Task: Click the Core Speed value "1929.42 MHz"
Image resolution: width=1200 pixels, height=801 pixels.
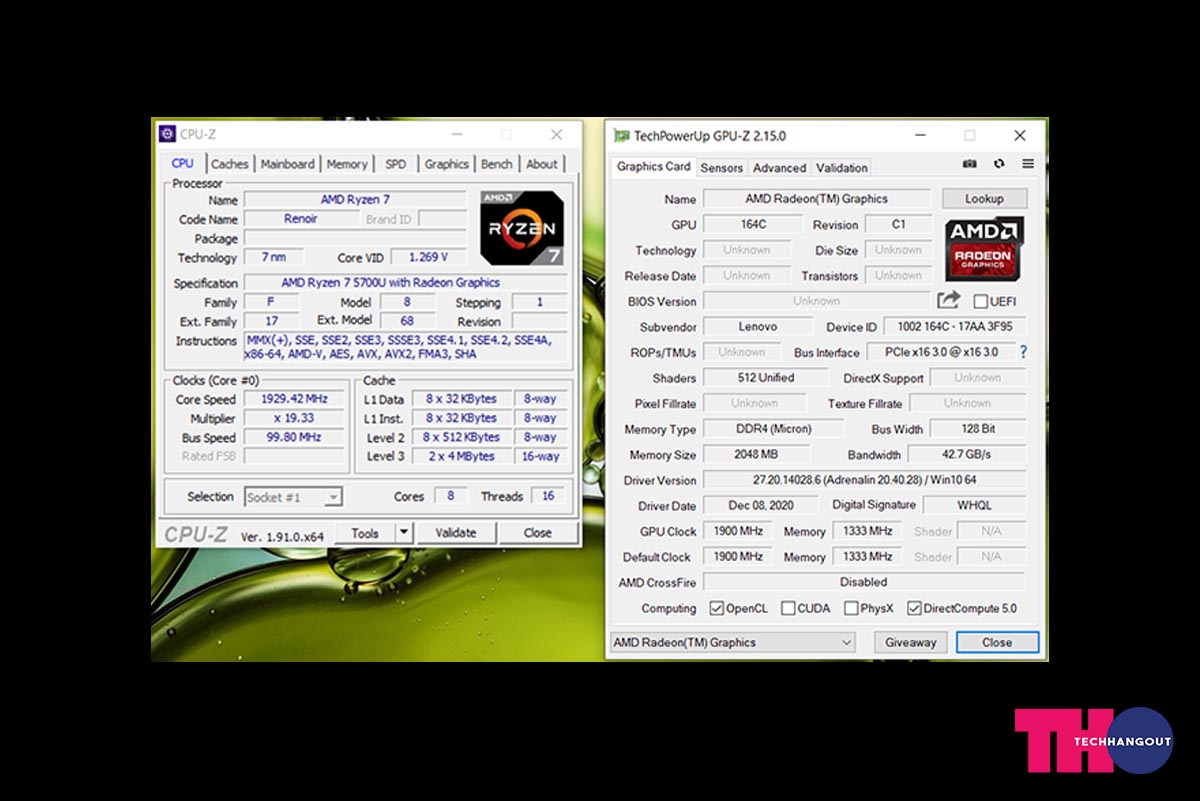Action: (295, 399)
